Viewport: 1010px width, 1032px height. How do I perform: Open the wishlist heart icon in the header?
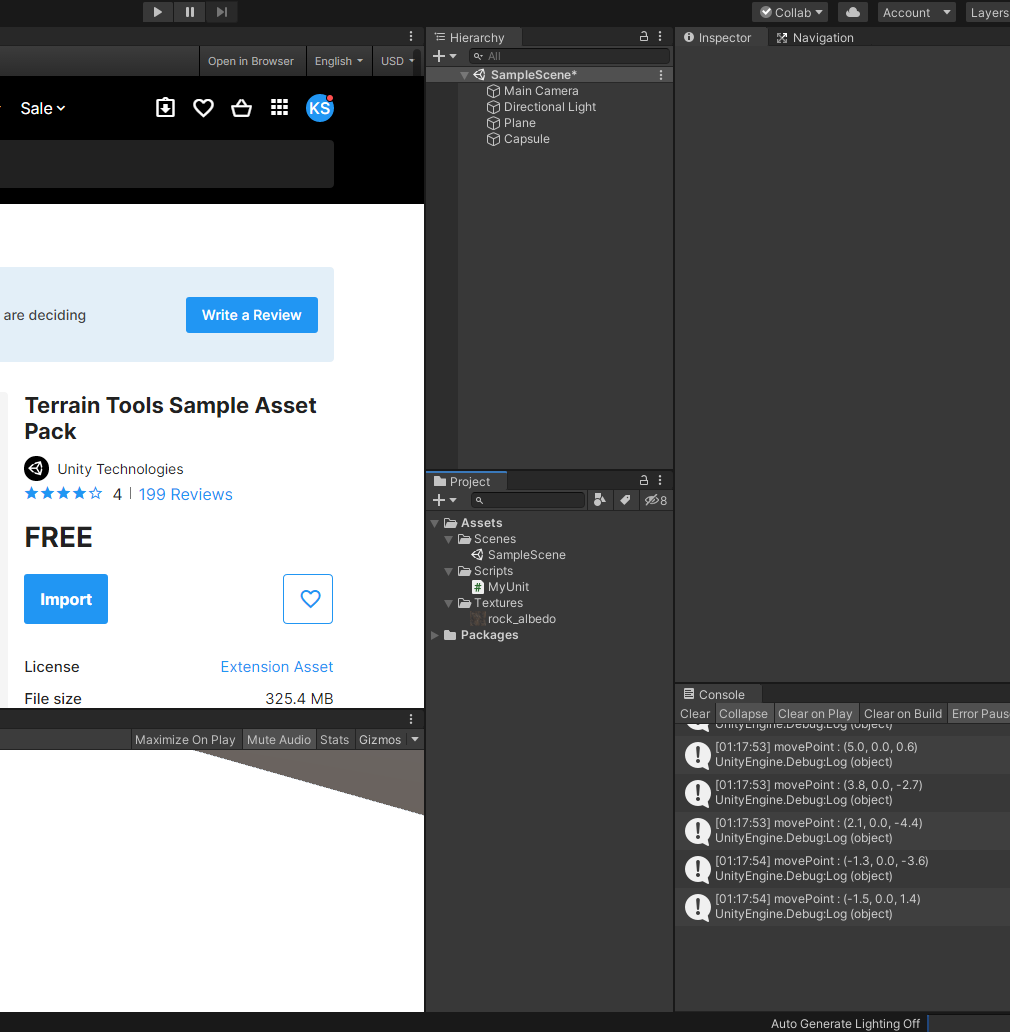coord(203,107)
